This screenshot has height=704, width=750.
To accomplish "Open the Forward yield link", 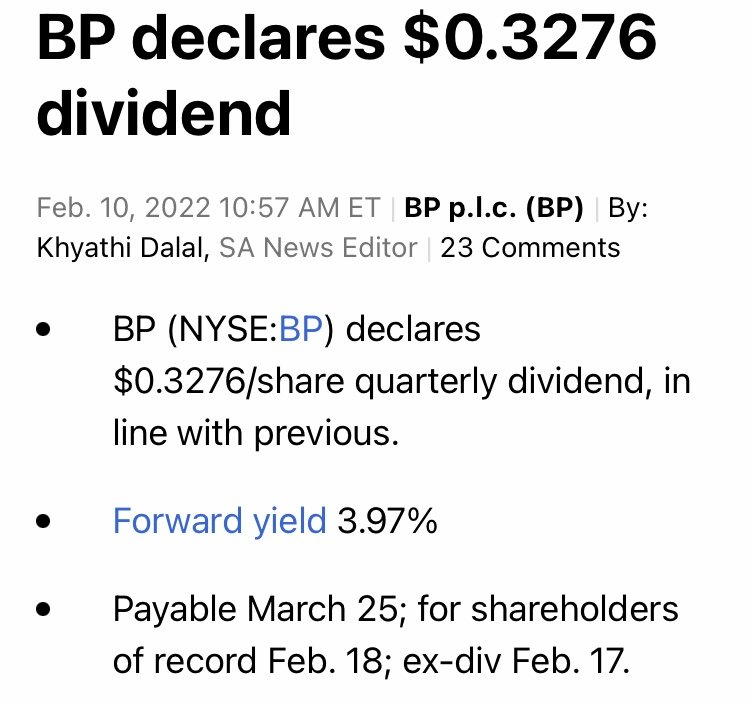I will click(220, 520).
